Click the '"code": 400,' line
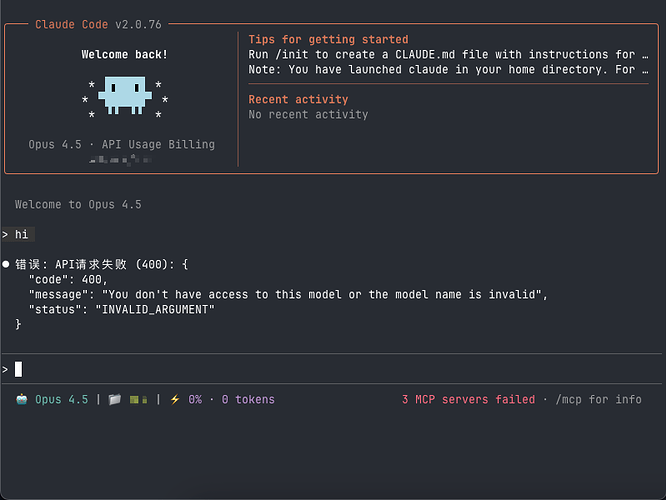This screenshot has width=666, height=500. (x=68, y=280)
